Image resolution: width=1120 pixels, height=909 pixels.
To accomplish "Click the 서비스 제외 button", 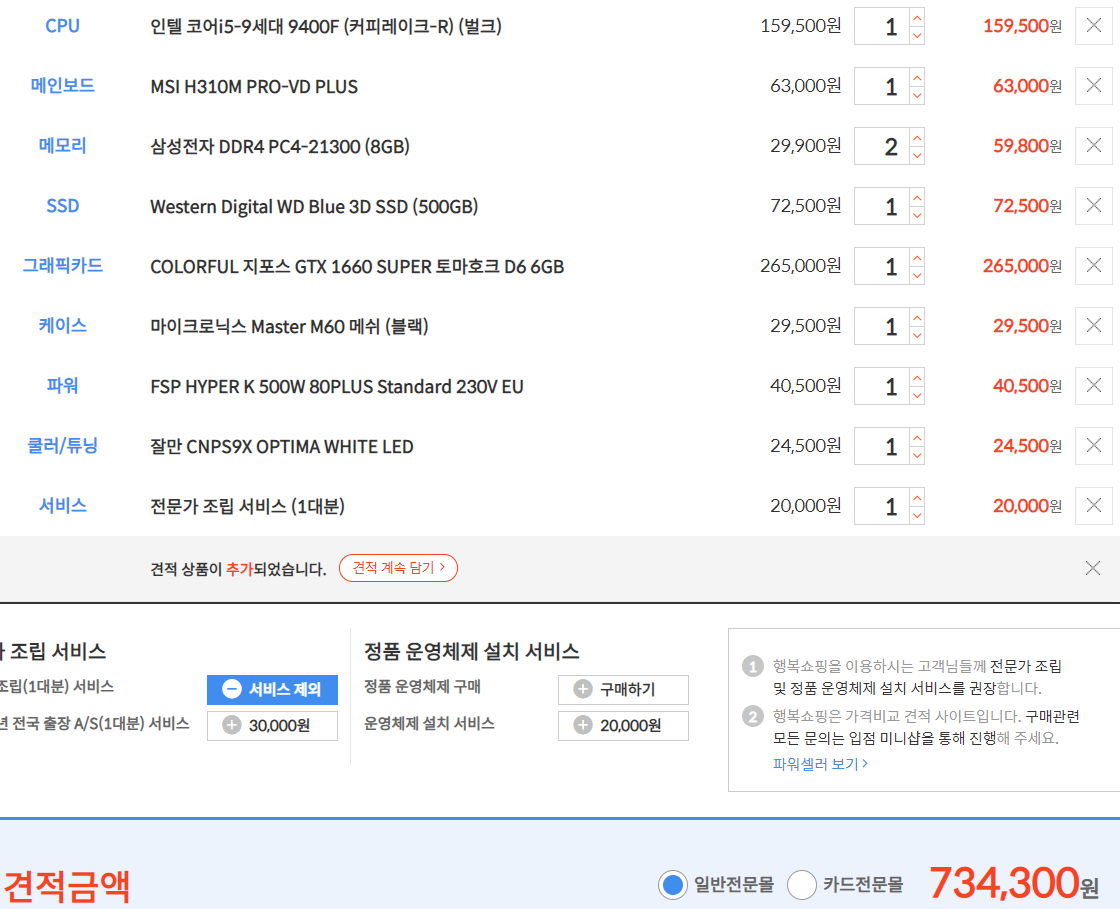I will (272, 690).
